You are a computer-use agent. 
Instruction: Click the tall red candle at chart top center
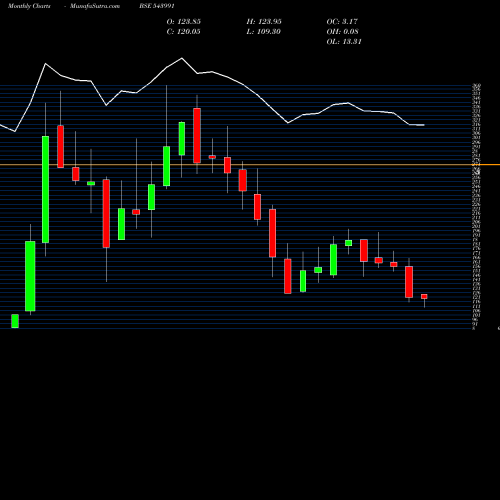point(197,135)
